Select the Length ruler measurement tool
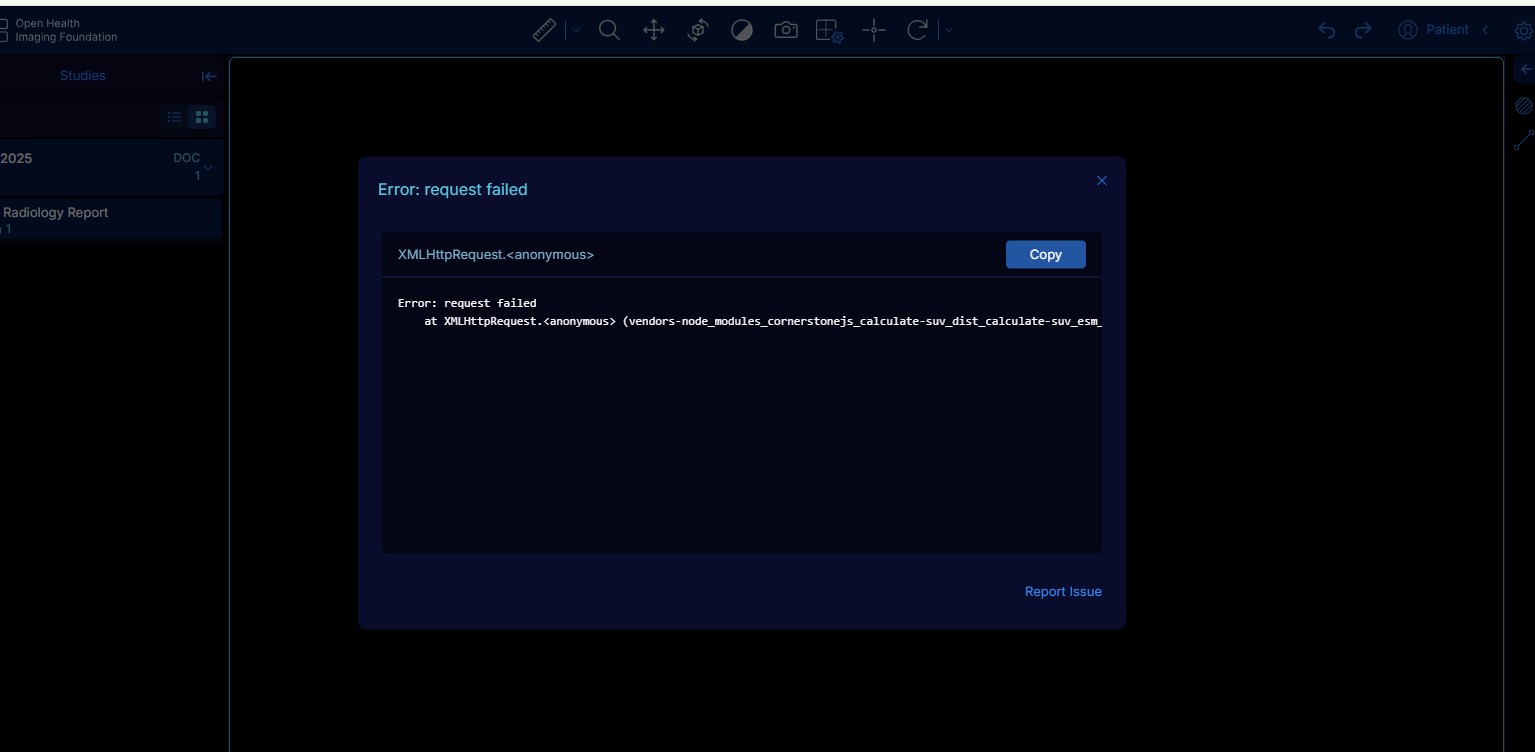Viewport: 1535px width, 752px height. pos(544,30)
